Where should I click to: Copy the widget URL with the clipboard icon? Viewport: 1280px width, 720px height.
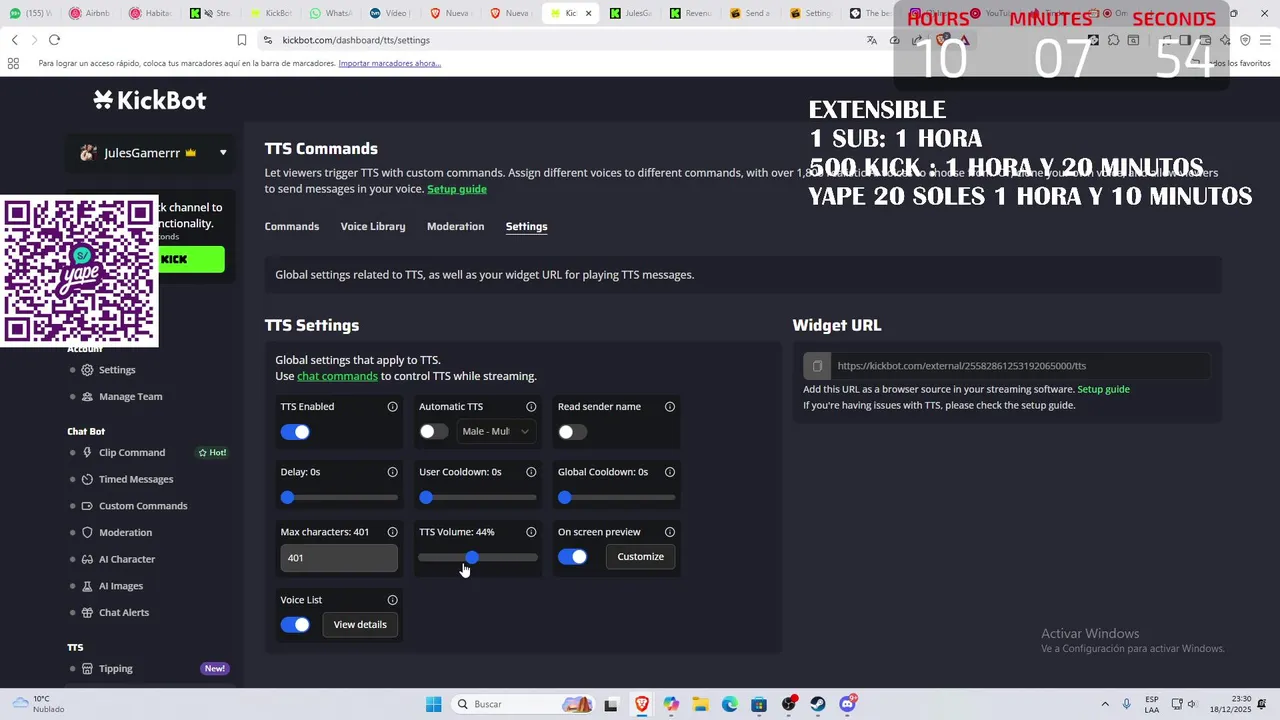[x=817, y=366]
